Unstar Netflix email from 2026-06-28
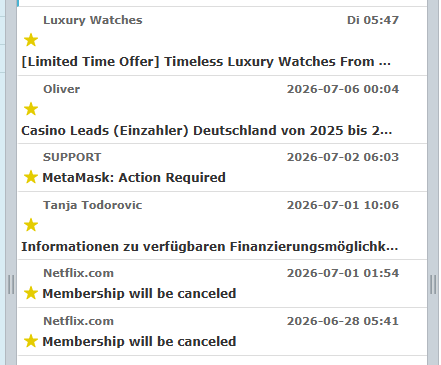Viewport: 441px width, 365px height. tap(31, 341)
